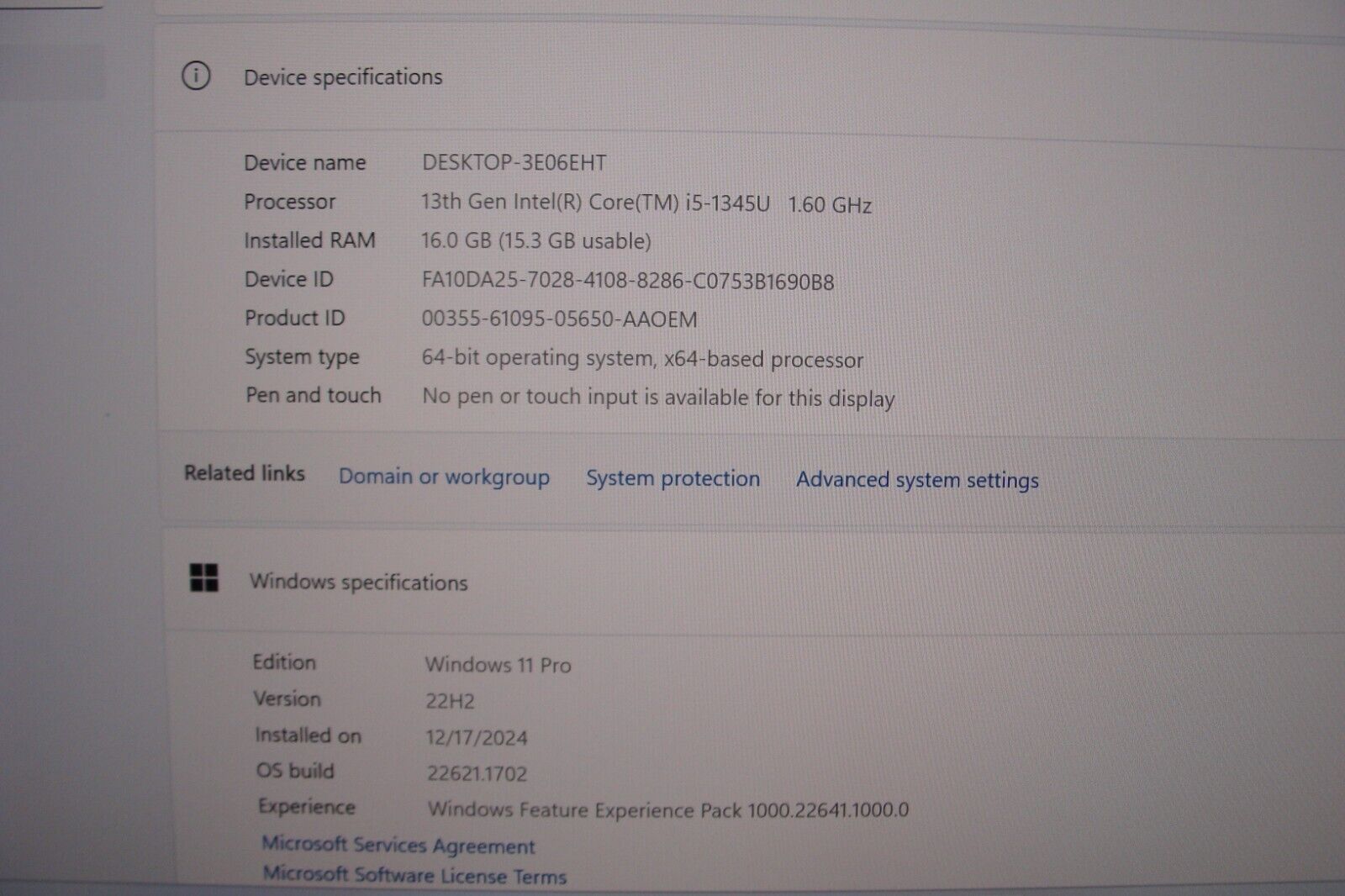Click the Installed RAM label
This screenshot has width=1345, height=896.
(309, 240)
